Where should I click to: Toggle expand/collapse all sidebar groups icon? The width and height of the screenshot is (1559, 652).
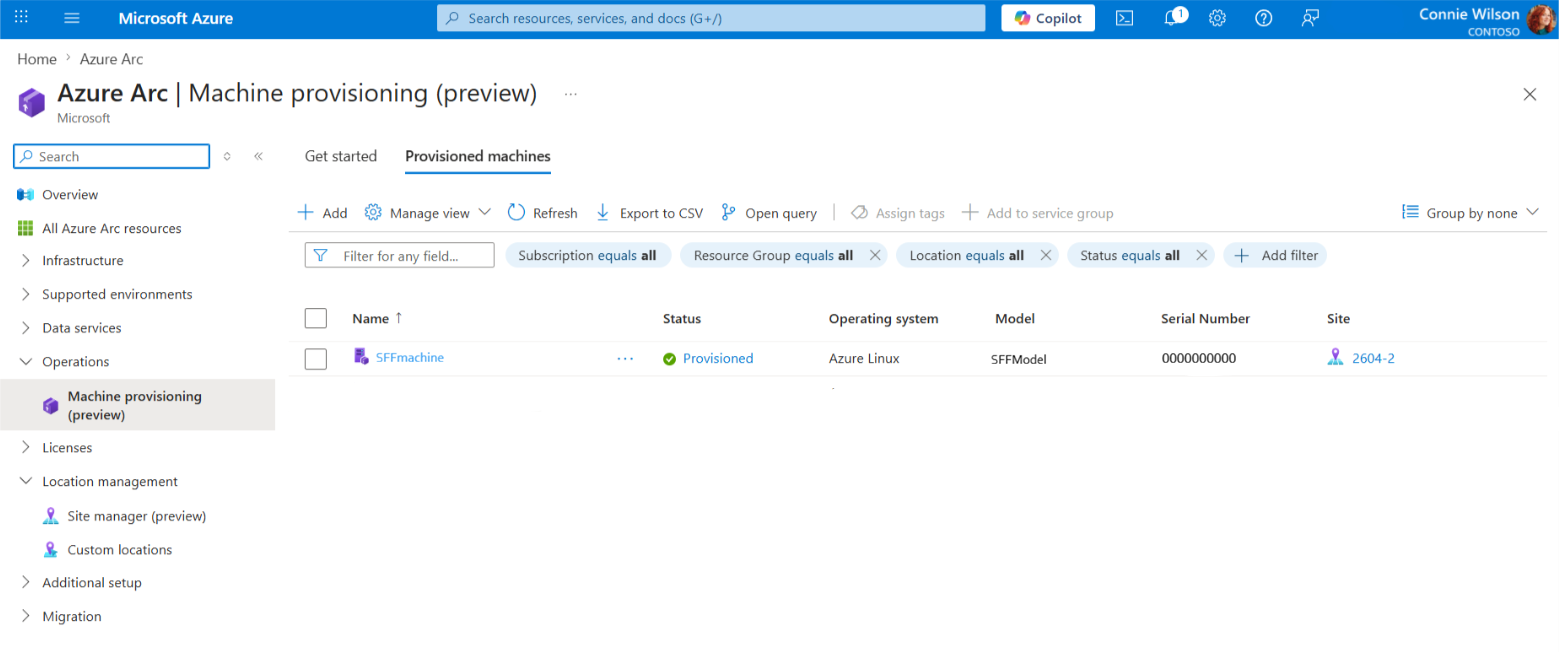[x=227, y=156]
